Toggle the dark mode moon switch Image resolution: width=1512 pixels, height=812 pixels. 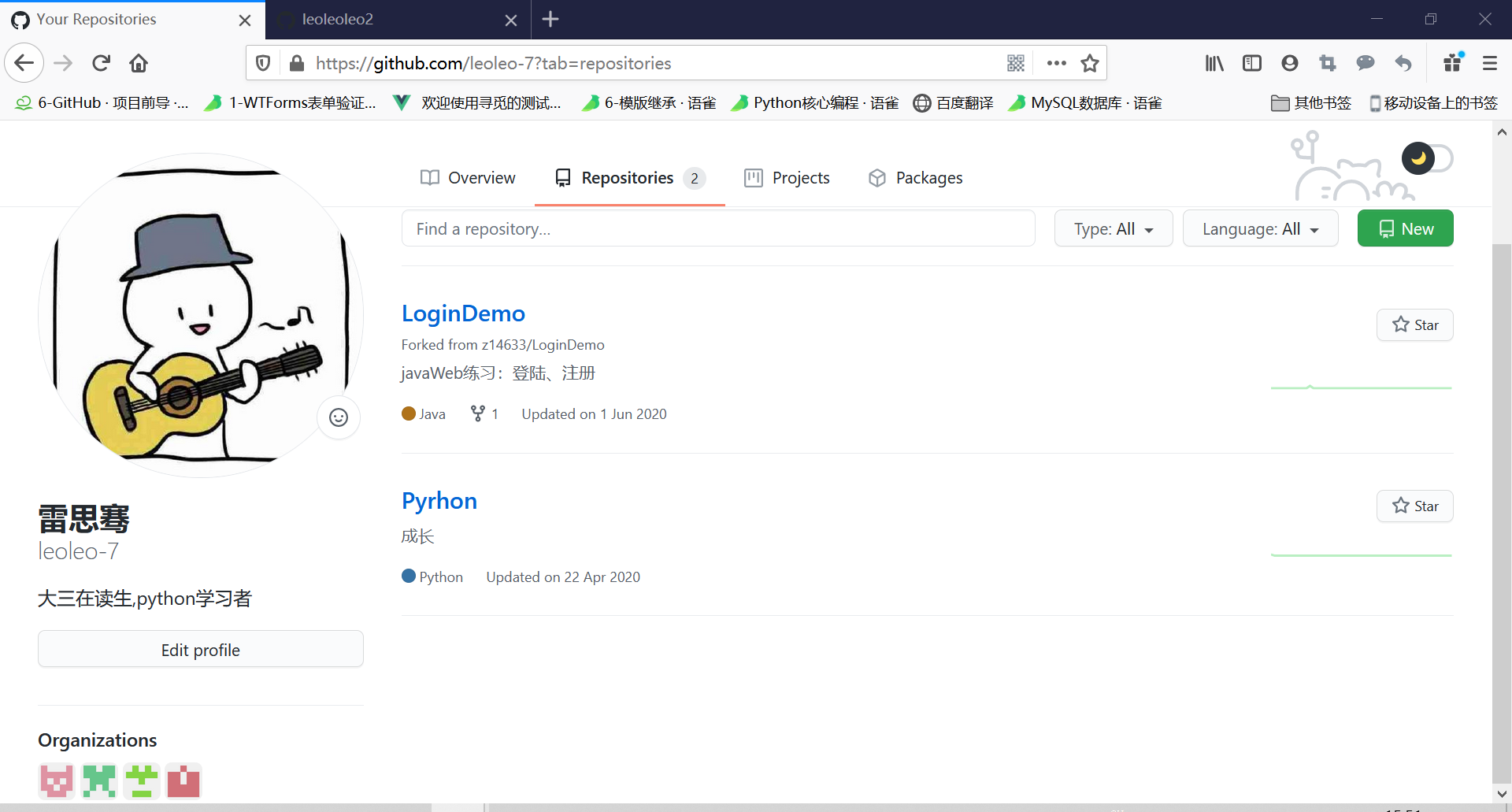1427,158
